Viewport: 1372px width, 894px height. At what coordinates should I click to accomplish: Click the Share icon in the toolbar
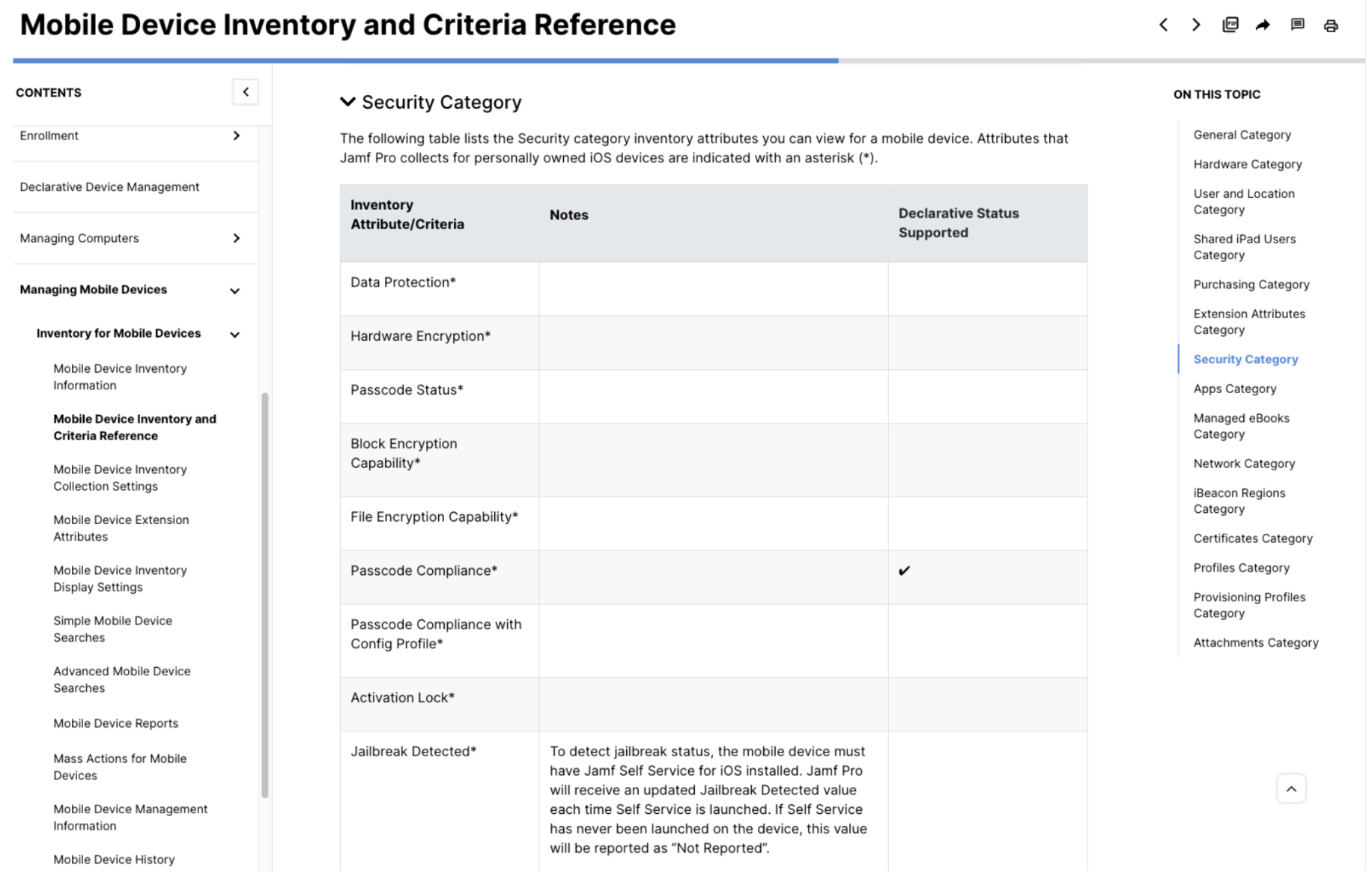(1264, 25)
